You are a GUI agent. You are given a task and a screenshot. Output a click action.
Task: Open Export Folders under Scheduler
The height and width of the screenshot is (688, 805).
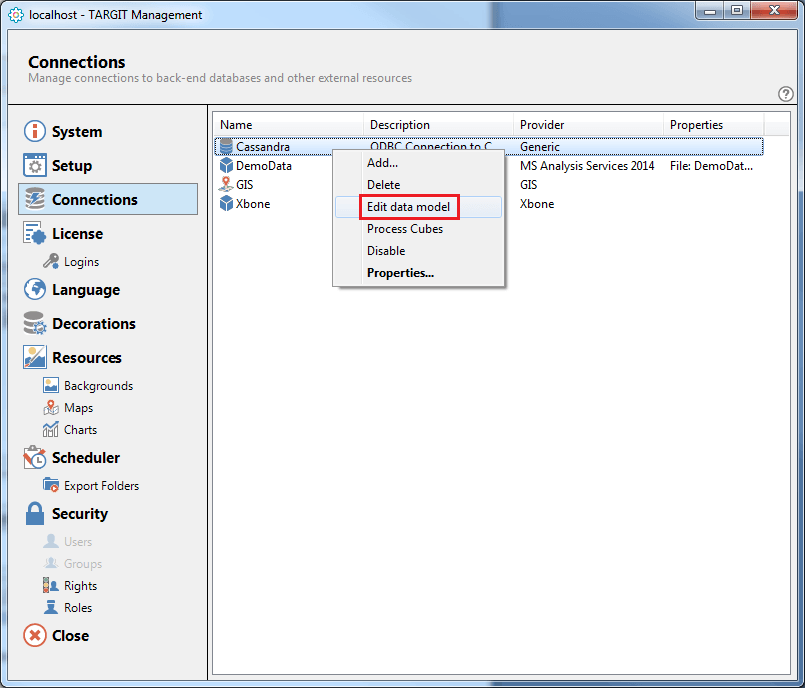(x=101, y=486)
